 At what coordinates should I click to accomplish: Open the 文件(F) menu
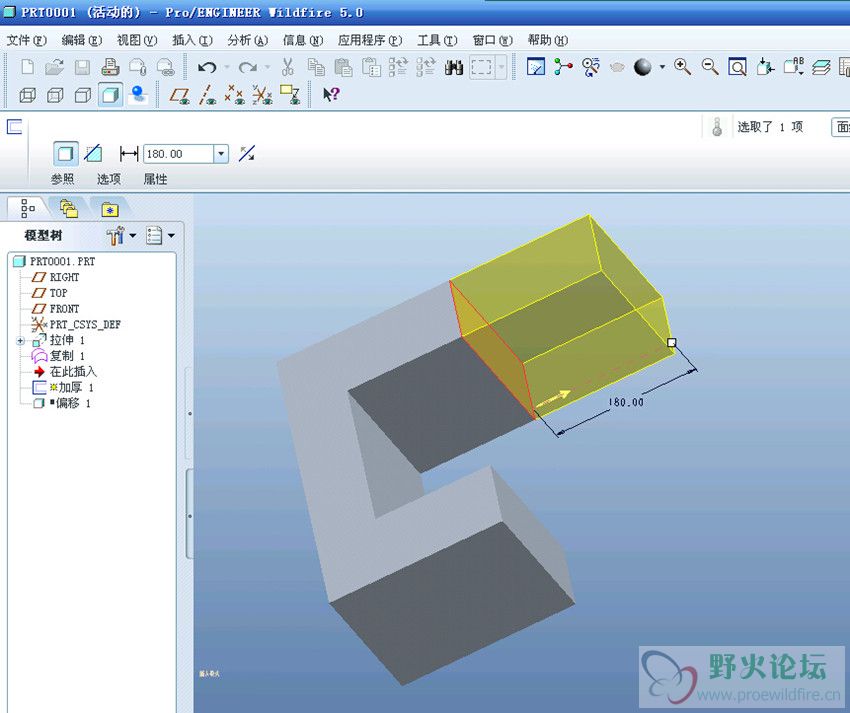(x=27, y=40)
